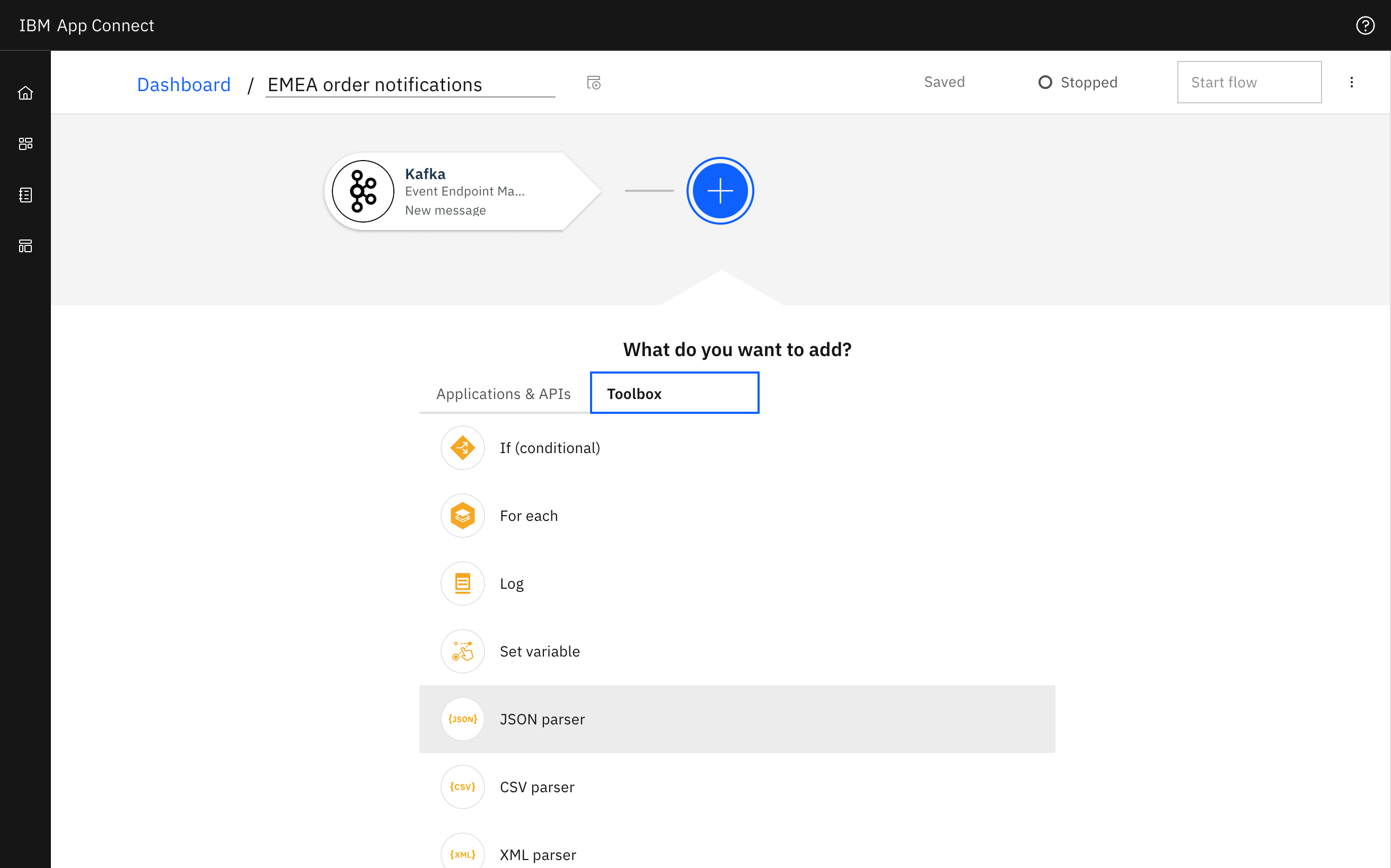Open the dashboard tiles sidebar icon
The width and height of the screenshot is (1391, 868).
(x=25, y=144)
